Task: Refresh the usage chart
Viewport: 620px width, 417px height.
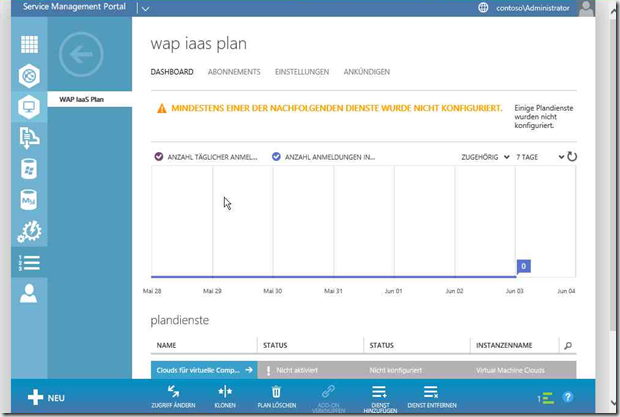Action: tap(572, 157)
